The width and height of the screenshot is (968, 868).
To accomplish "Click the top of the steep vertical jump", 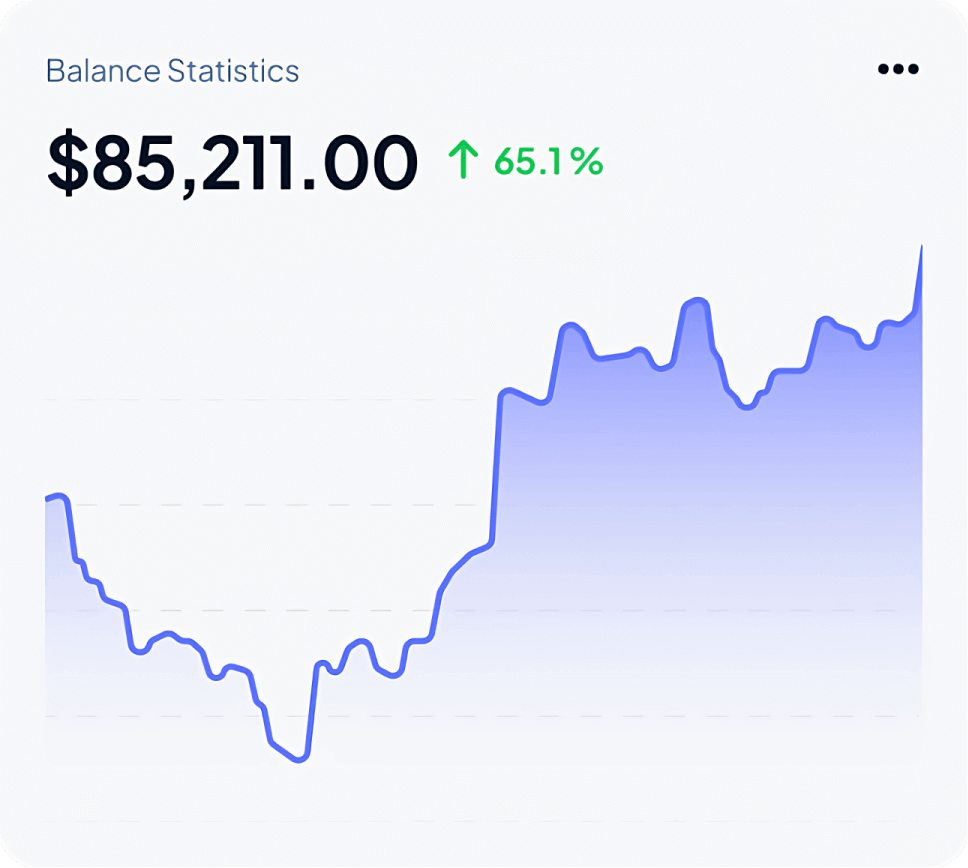I will 503,393.
